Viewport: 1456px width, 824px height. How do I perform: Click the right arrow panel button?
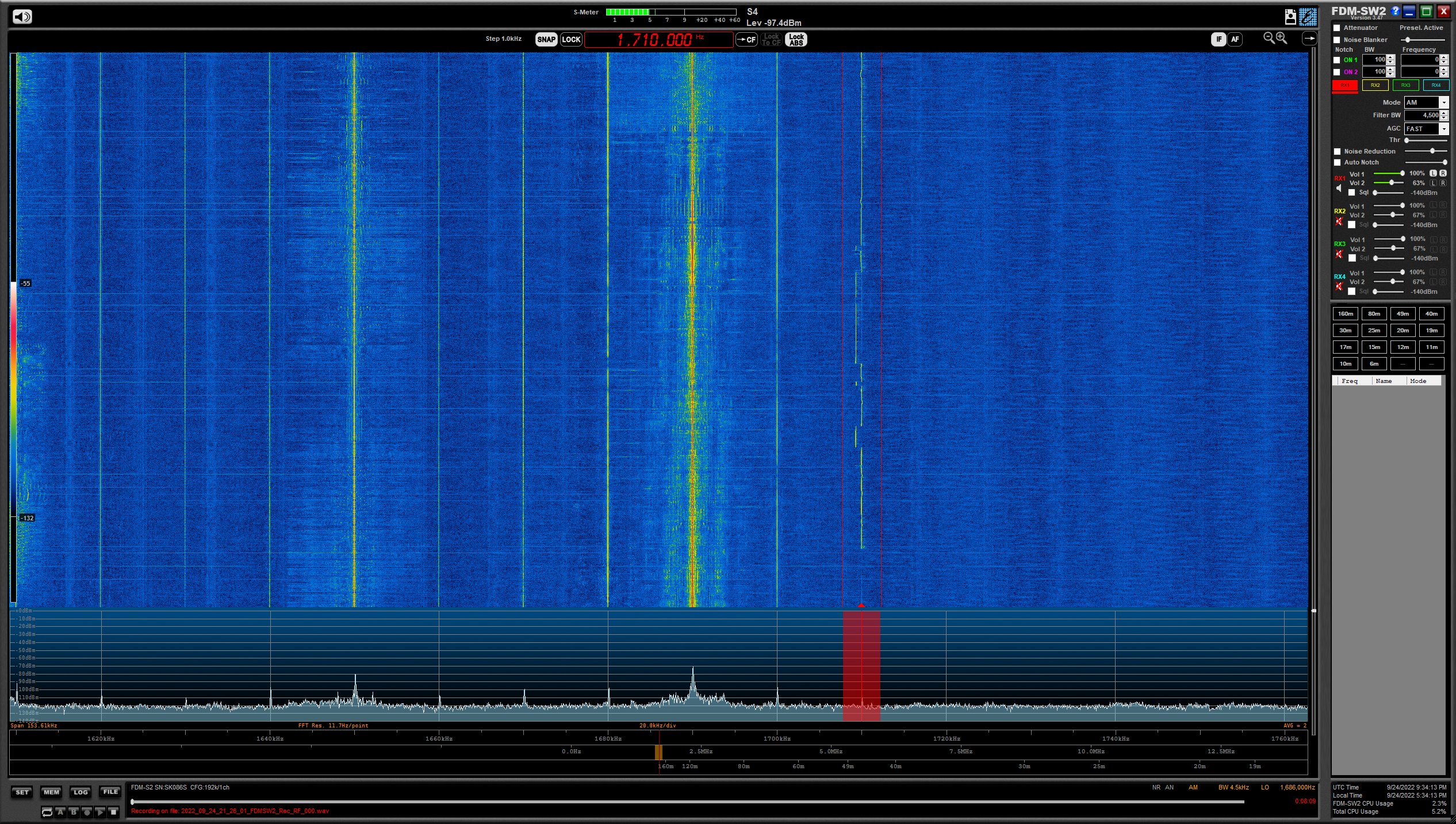click(x=1309, y=39)
